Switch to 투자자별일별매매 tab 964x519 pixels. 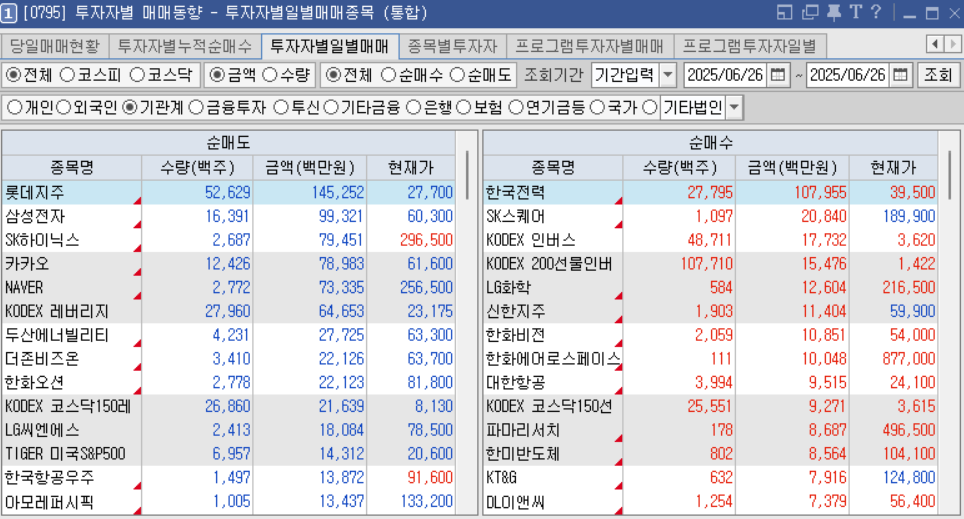(330, 46)
